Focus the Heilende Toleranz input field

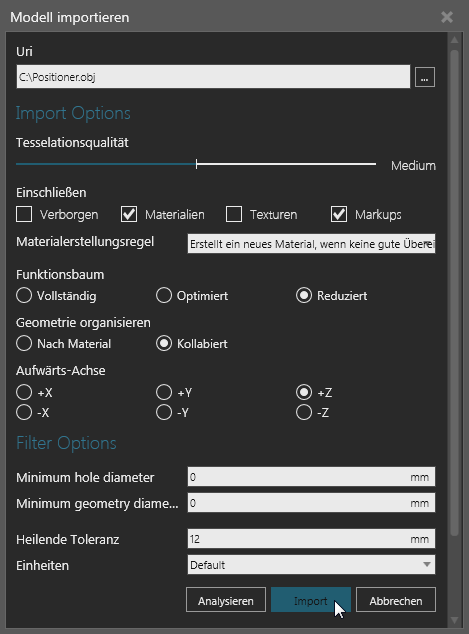point(311,539)
